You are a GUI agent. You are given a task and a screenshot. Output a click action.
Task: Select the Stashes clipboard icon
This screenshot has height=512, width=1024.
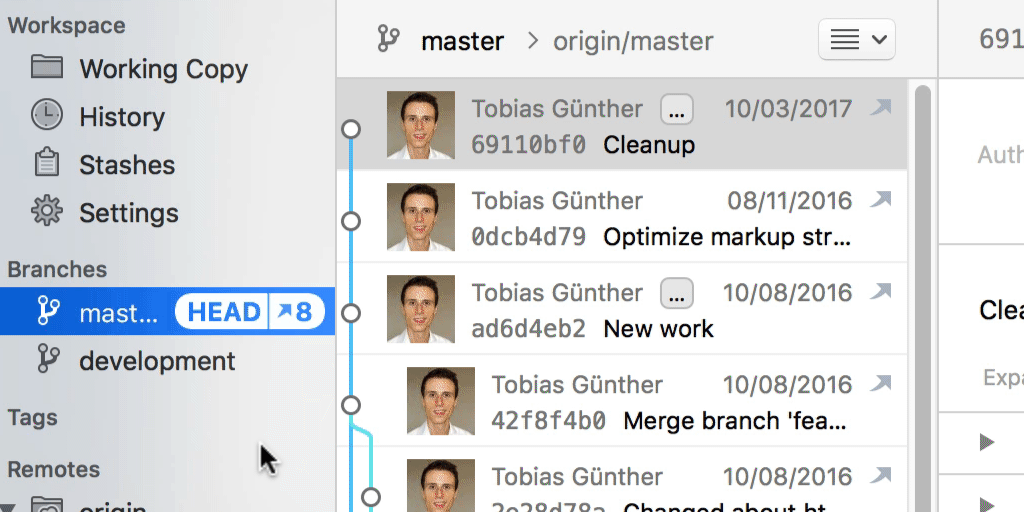pos(46,164)
